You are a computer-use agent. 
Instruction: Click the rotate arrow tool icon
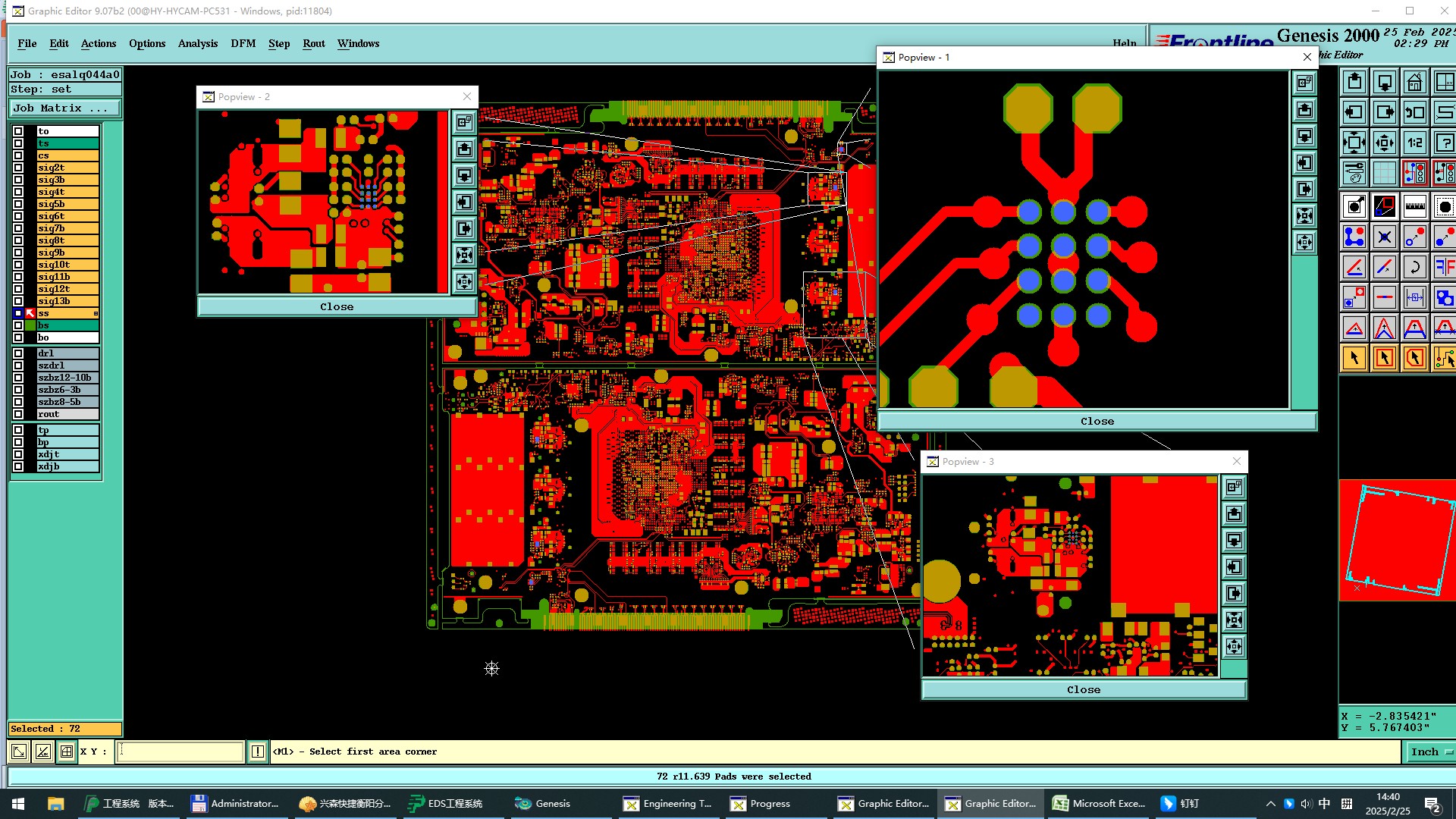(1414, 267)
